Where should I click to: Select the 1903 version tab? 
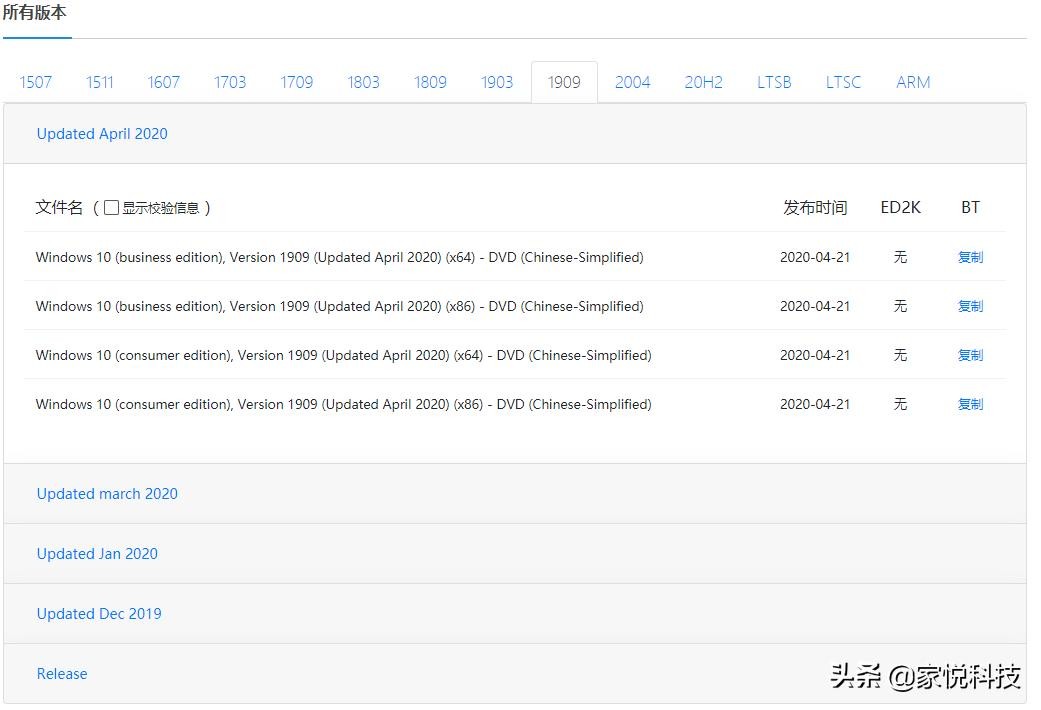497,82
